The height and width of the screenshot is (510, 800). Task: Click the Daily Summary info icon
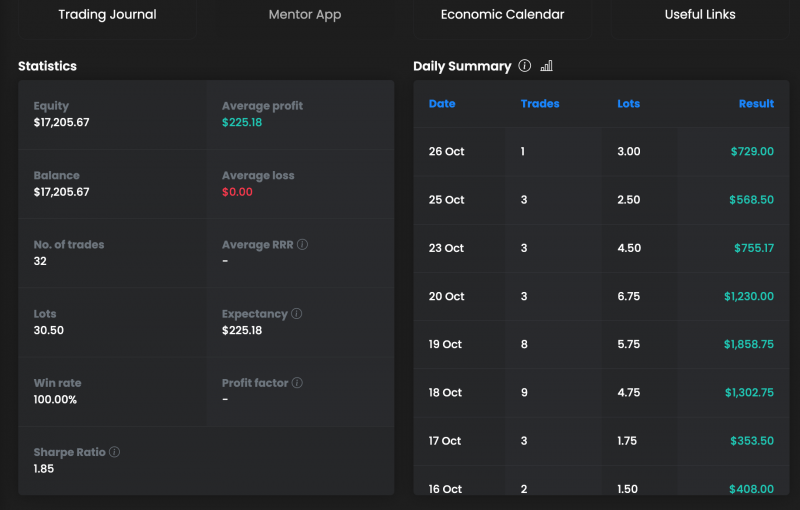(525, 66)
